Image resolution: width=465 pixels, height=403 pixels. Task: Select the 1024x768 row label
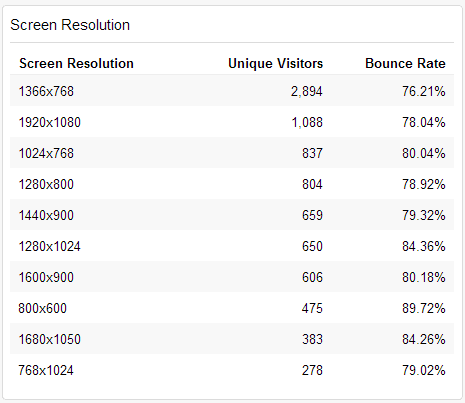tap(46, 153)
